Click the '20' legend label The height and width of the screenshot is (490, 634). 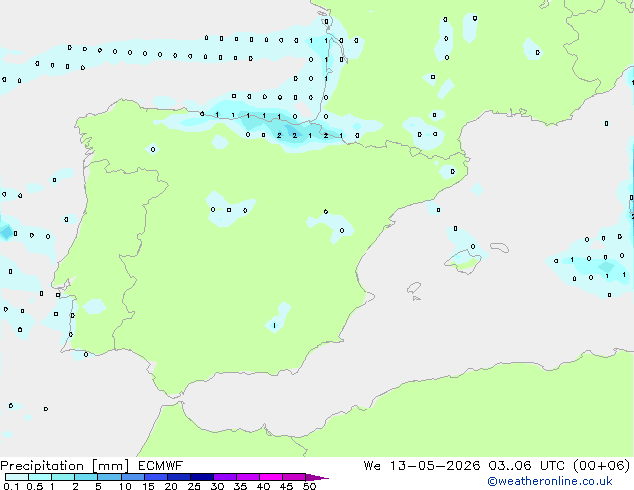171,486
